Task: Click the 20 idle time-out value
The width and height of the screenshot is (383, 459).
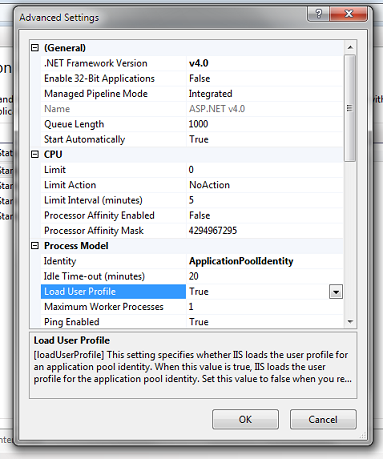Action: [x=193, y=276]
